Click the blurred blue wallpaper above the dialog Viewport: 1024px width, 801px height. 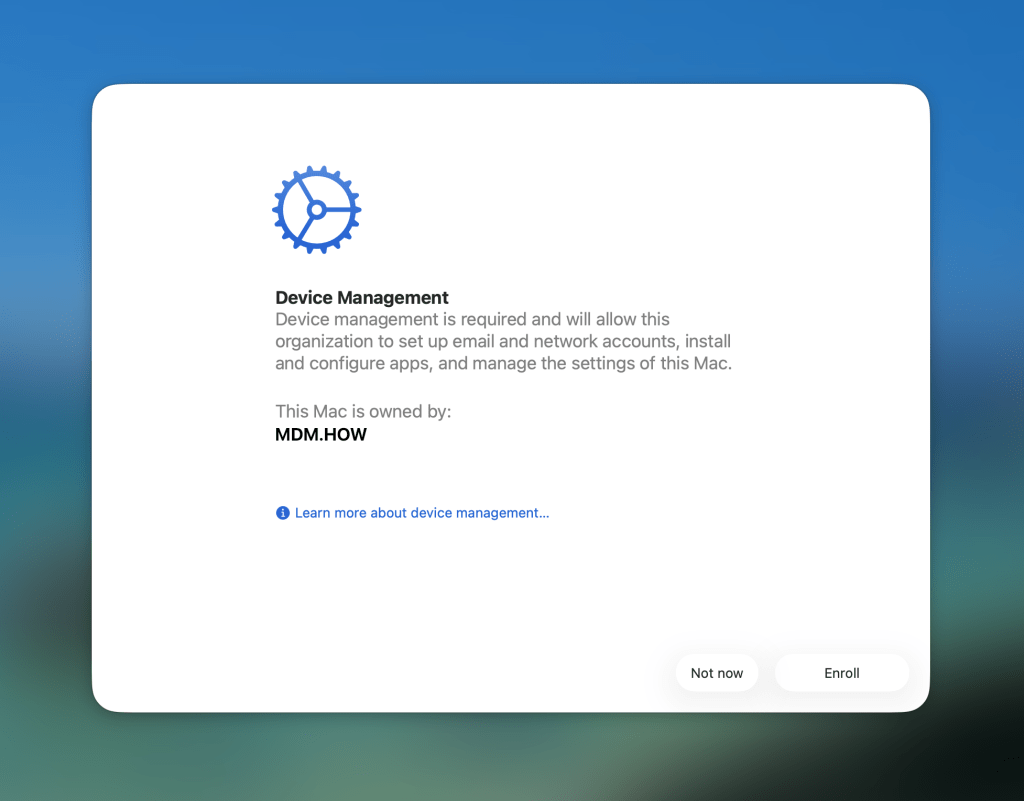pos(512,40)
